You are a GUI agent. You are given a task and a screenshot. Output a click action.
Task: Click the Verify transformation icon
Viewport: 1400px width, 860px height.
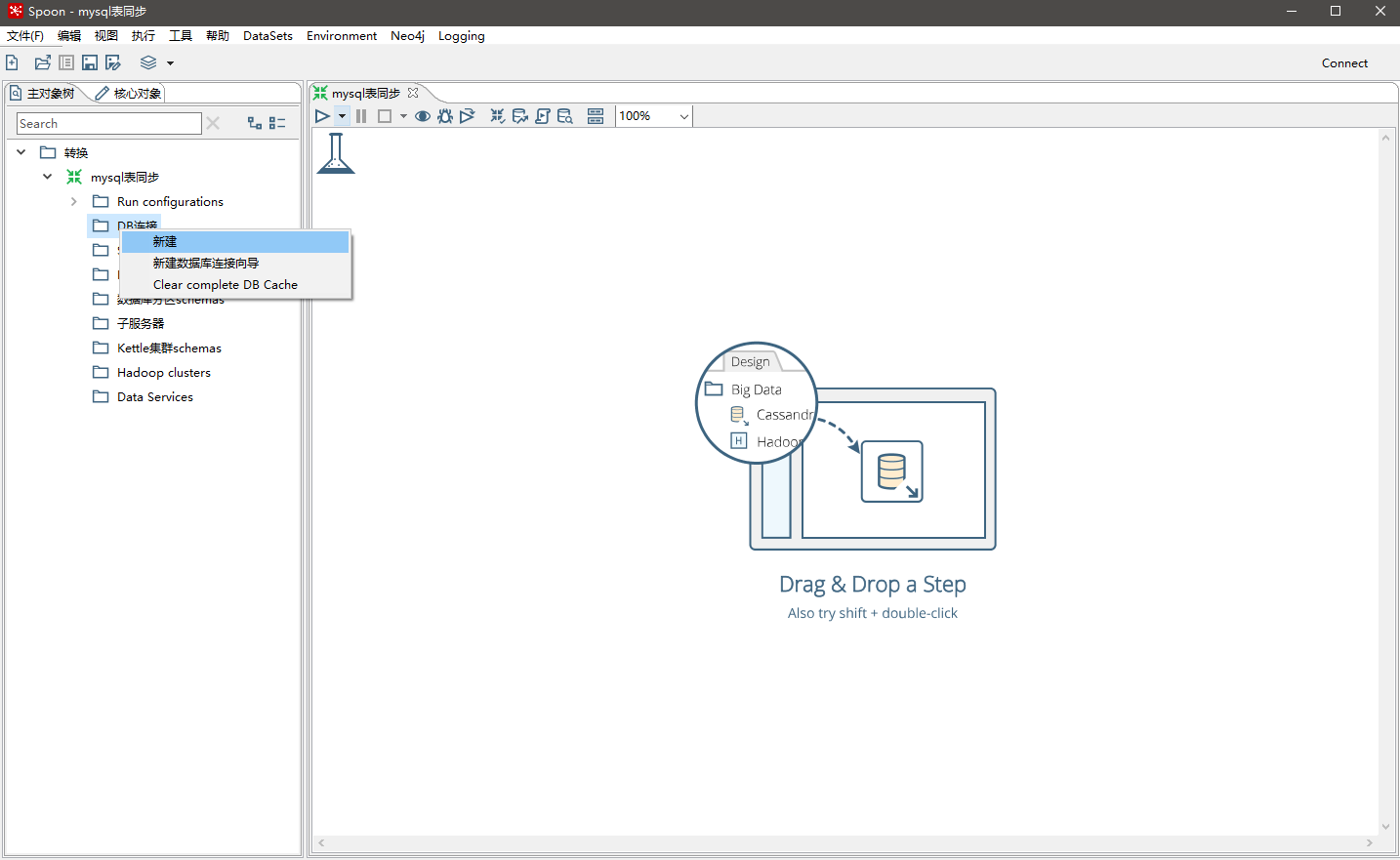coord(498,116)
